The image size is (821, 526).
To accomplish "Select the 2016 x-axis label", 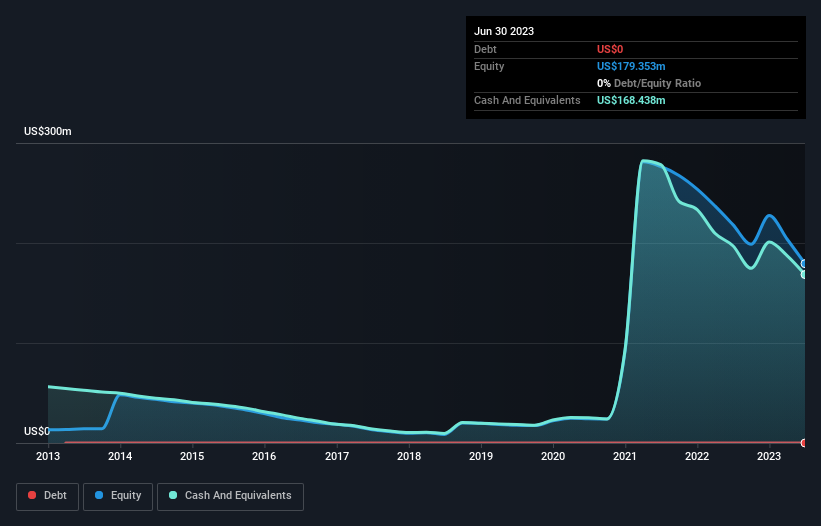I will tap(264, 456).
